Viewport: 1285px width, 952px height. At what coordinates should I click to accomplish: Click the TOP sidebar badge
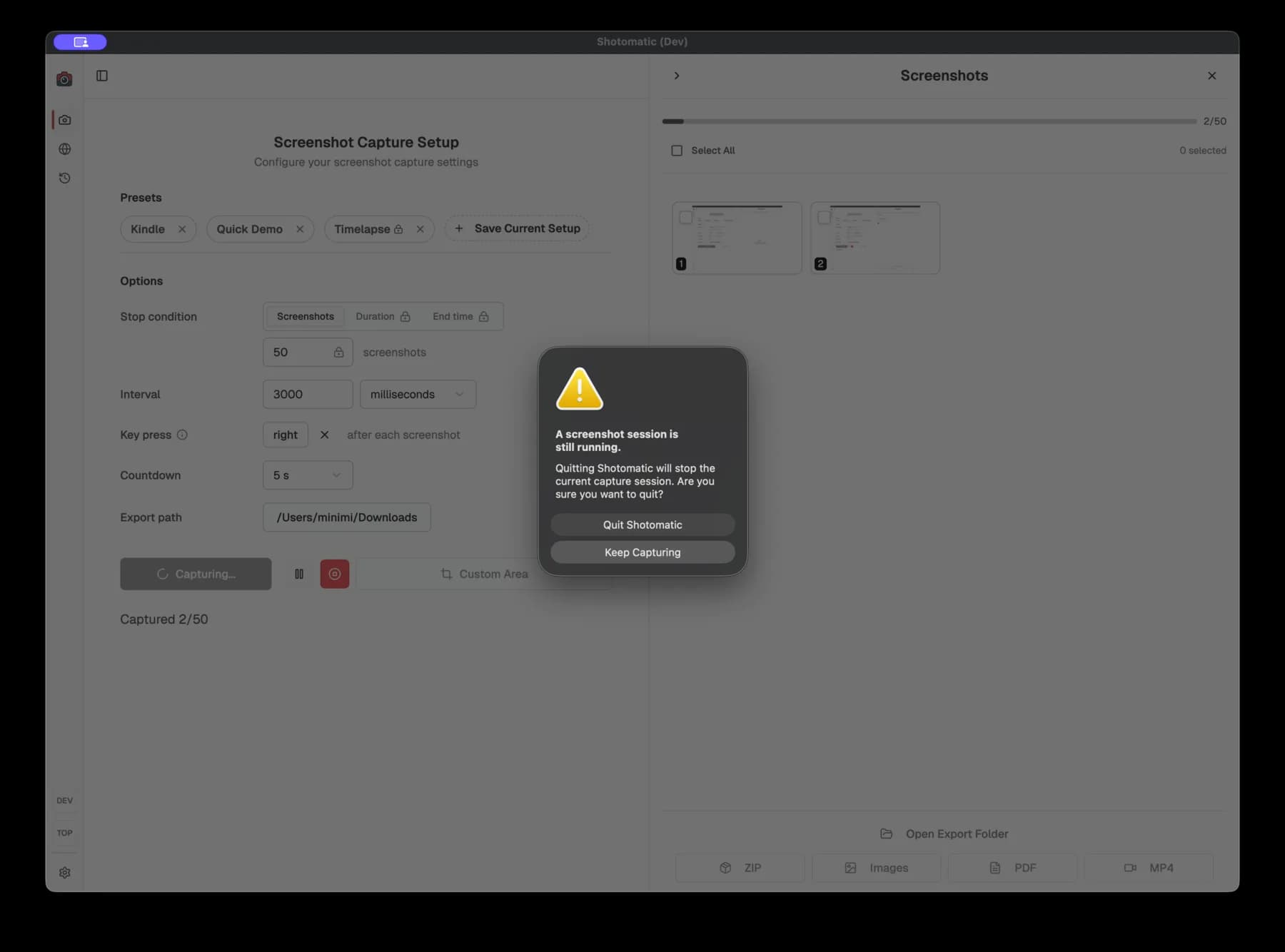tap(65, 833)
